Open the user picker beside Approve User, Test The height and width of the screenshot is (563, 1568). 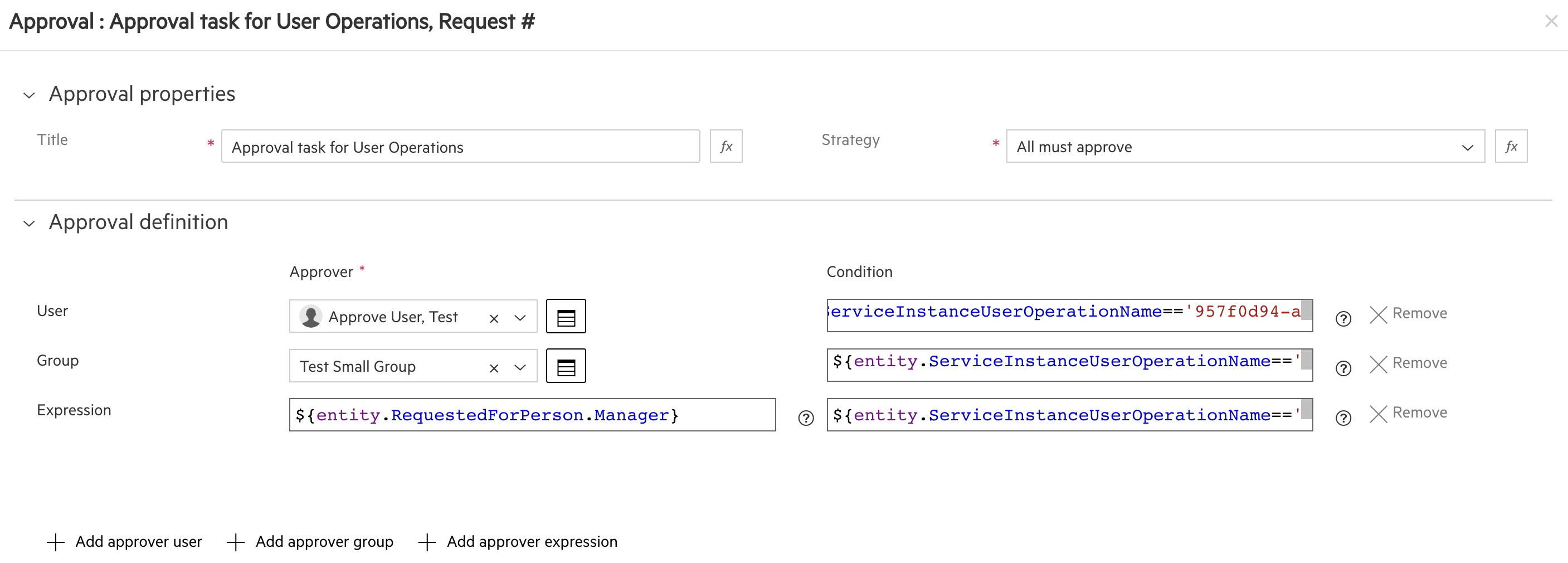[x=566, y=316]
